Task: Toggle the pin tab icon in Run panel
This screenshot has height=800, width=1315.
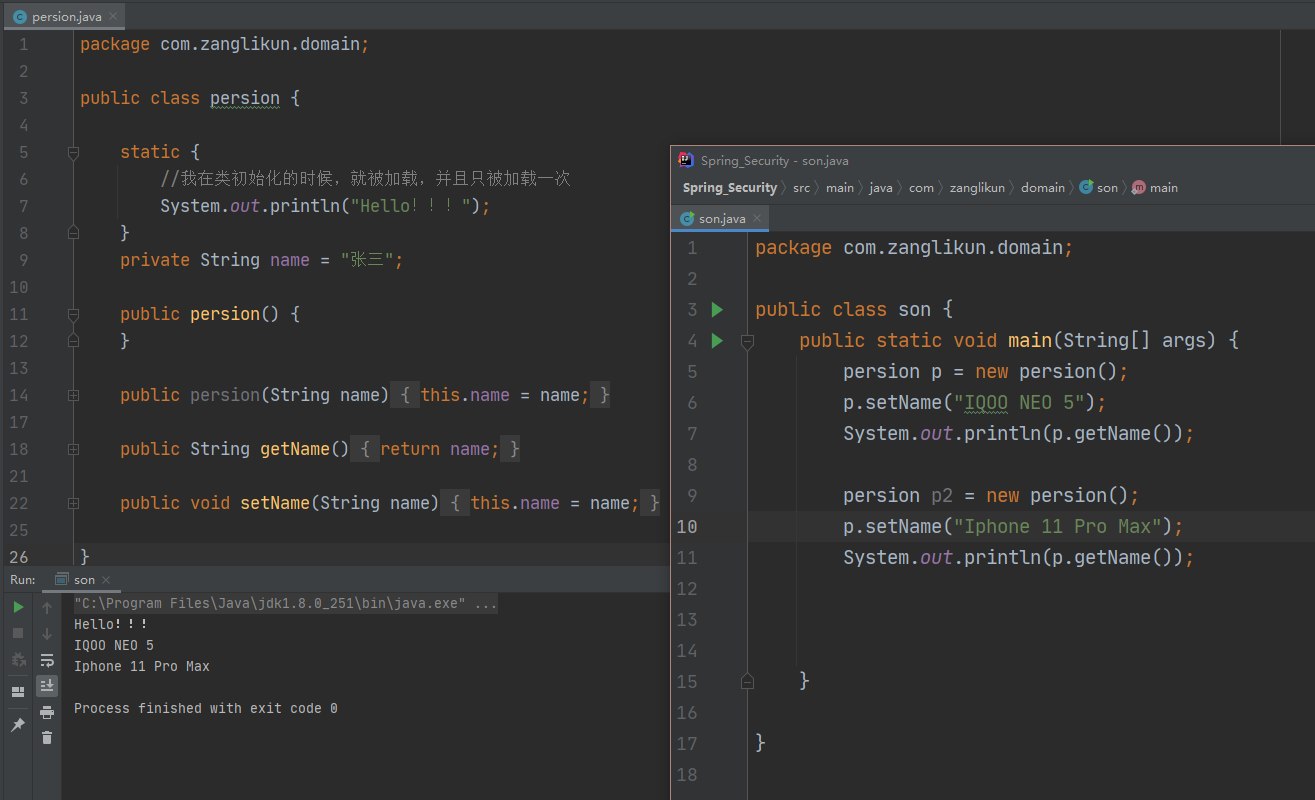Action: pyautogui.click(x=18, y=725)
